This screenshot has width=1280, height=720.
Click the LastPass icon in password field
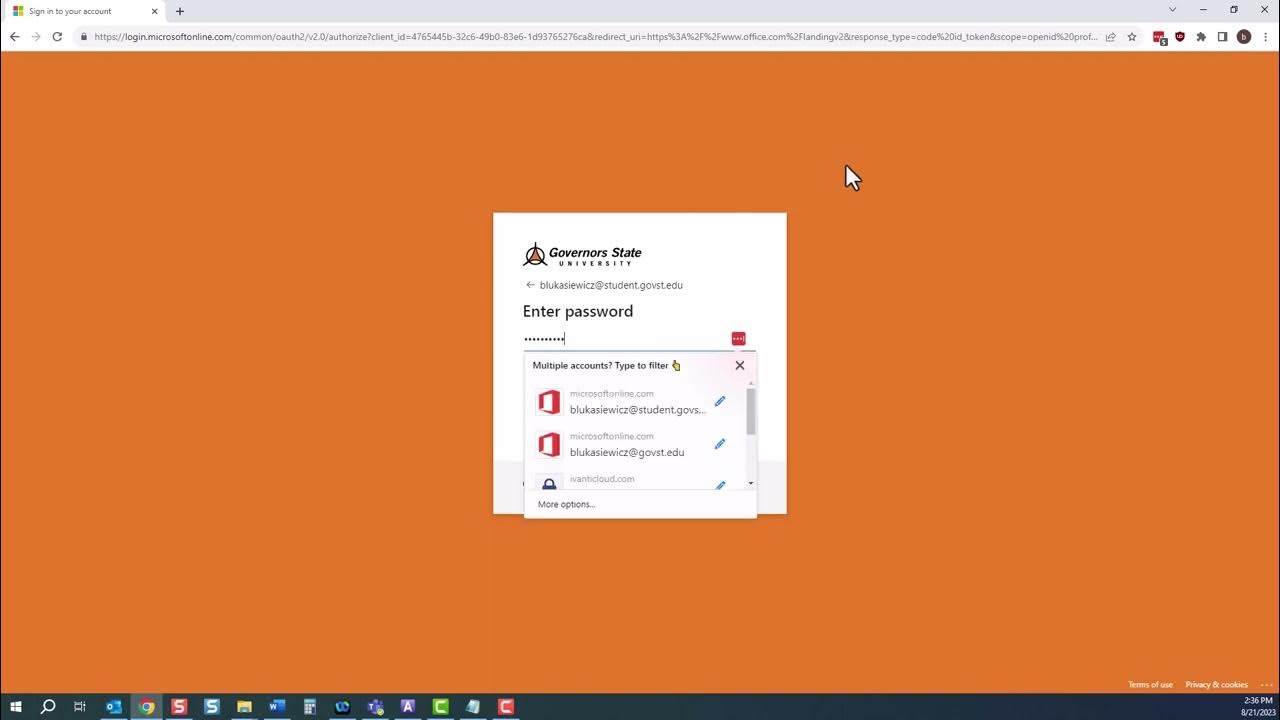coord(738,339)
